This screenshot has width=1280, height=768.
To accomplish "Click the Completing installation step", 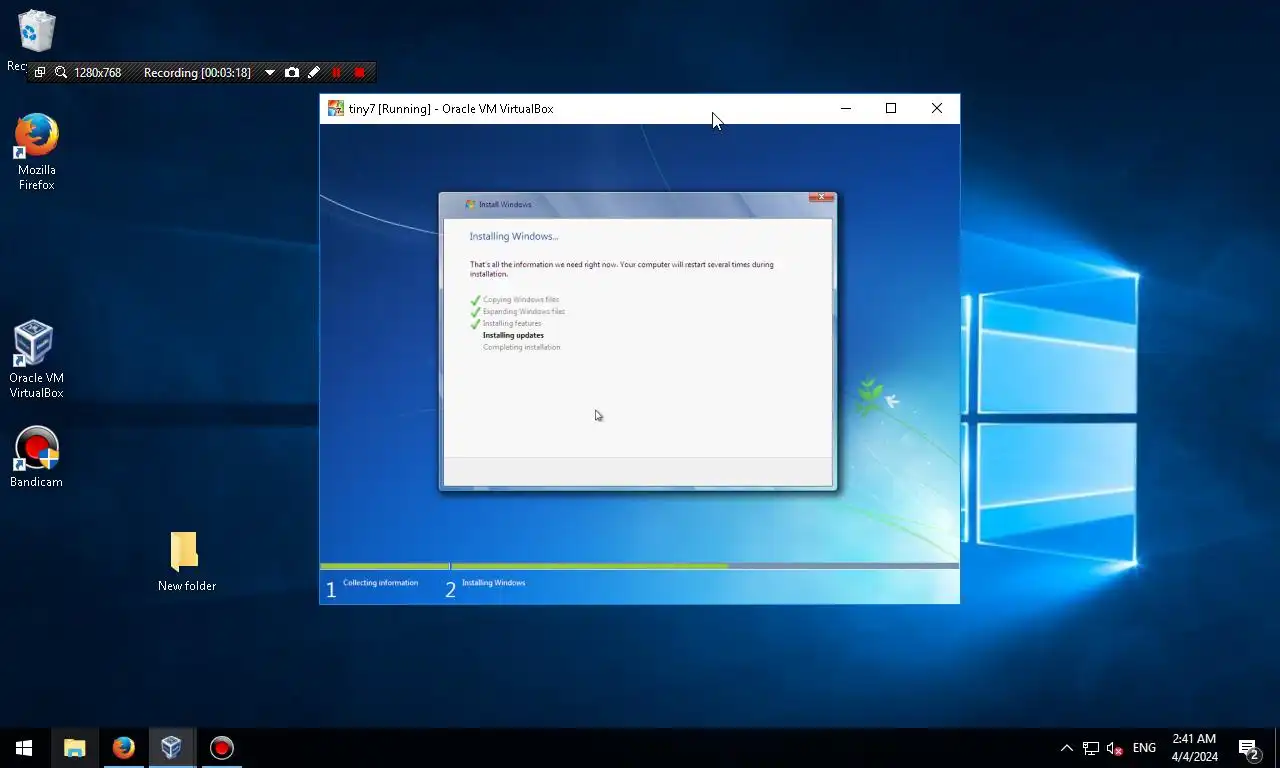I will tap(521, 347).
